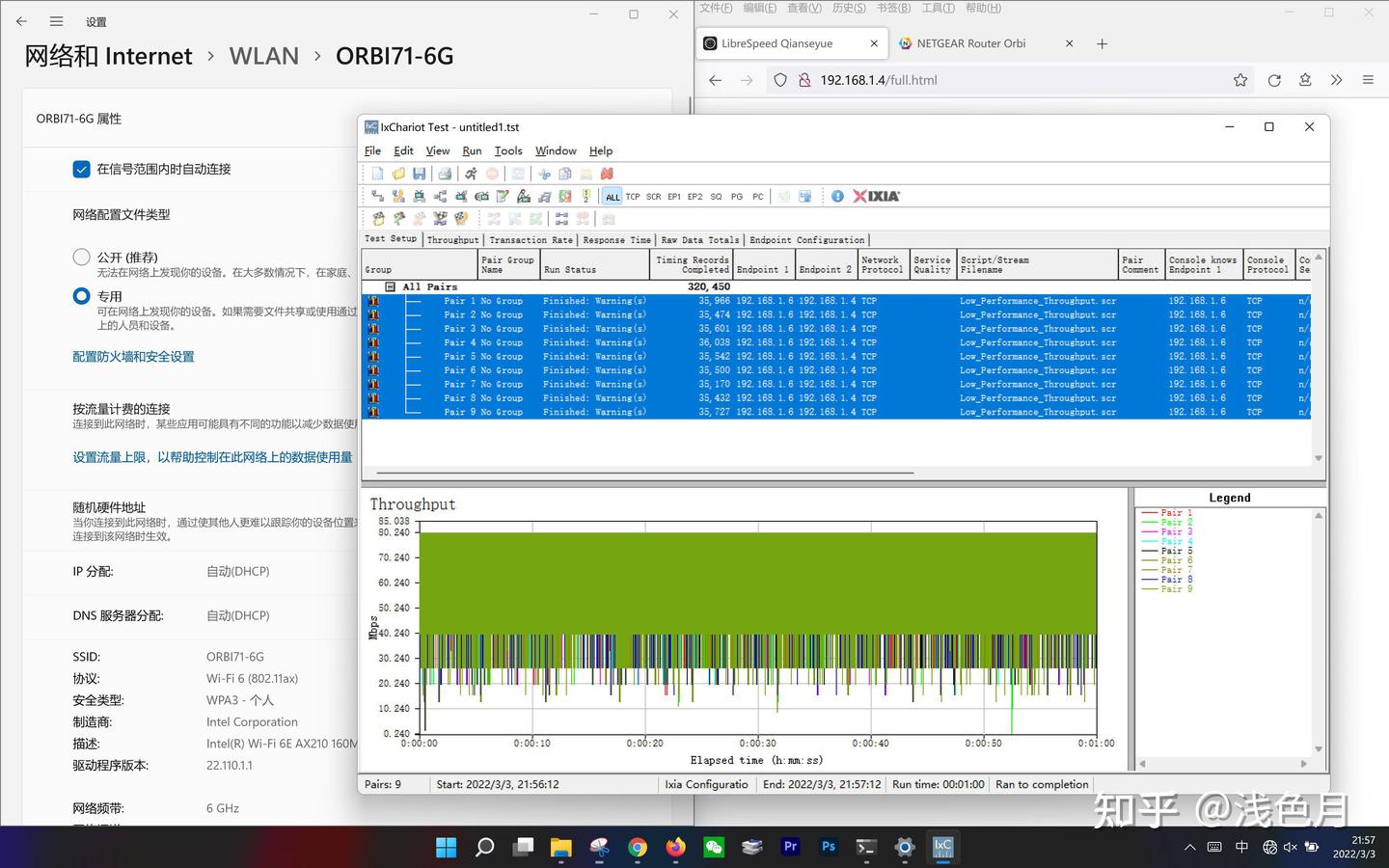
Task: Click the Firefox address bar showing 192.168.1.4
Action: [x=878, y=80]
